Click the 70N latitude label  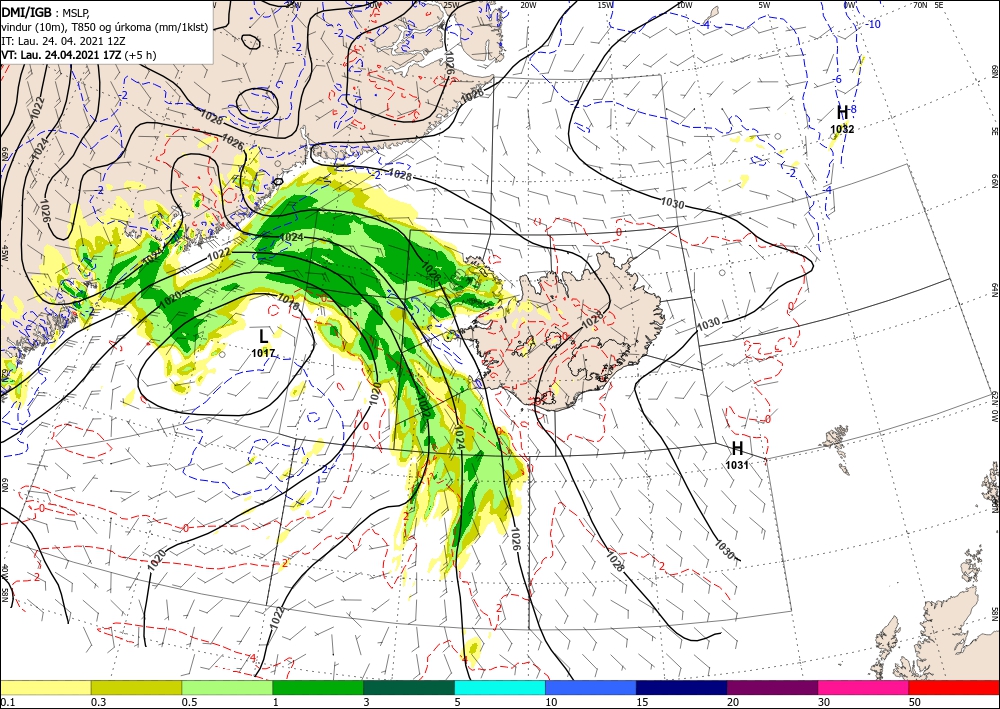point(920,5)
